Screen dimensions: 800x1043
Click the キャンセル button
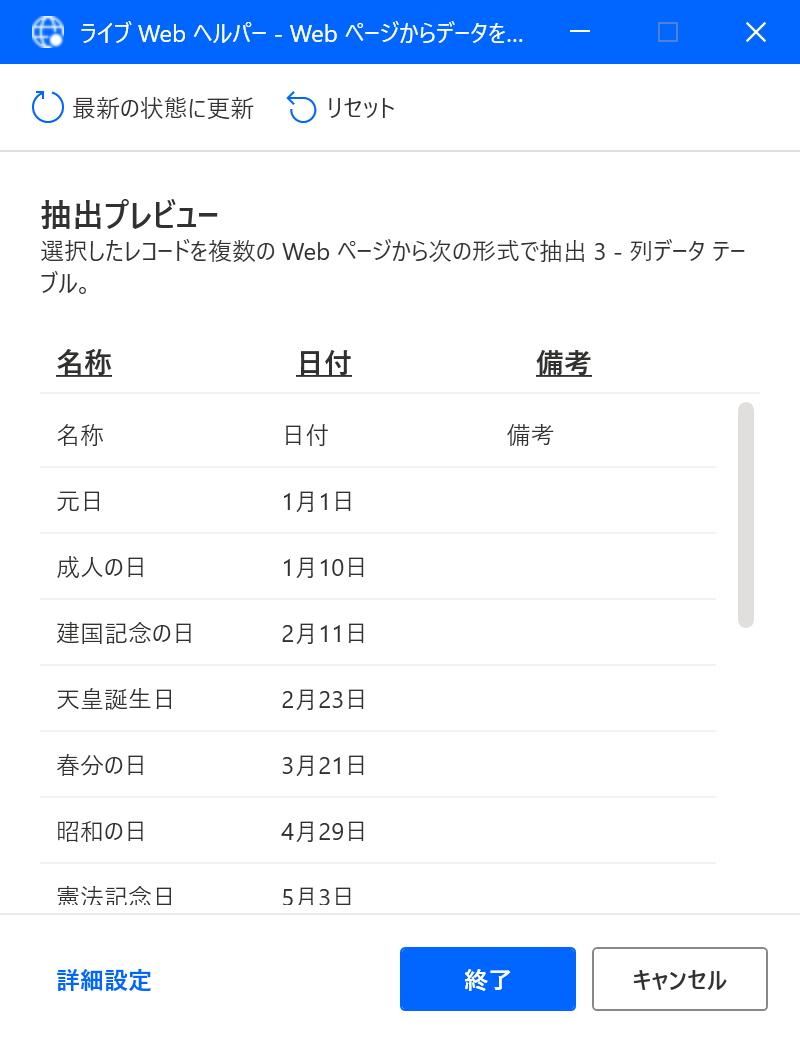tap(680, 979)
